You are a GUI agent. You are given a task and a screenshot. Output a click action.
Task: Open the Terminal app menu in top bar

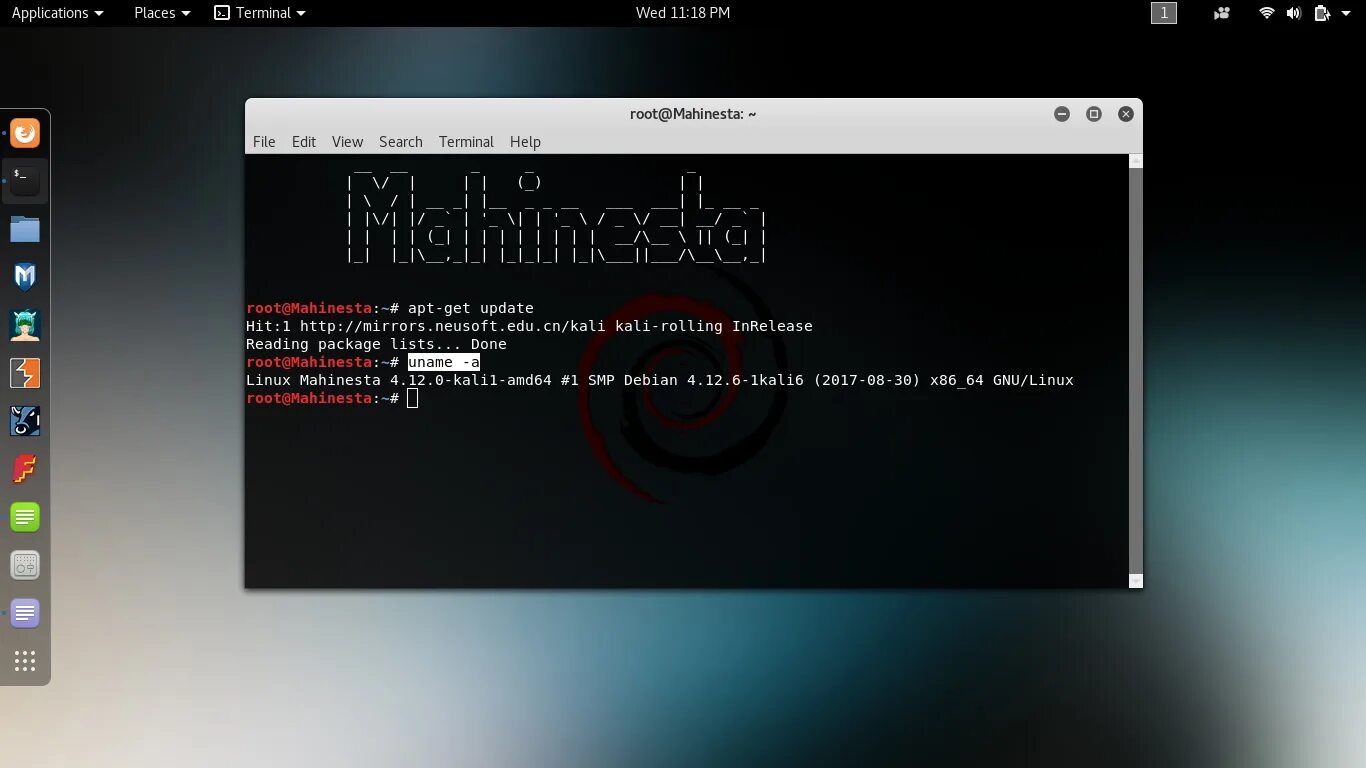260,13
